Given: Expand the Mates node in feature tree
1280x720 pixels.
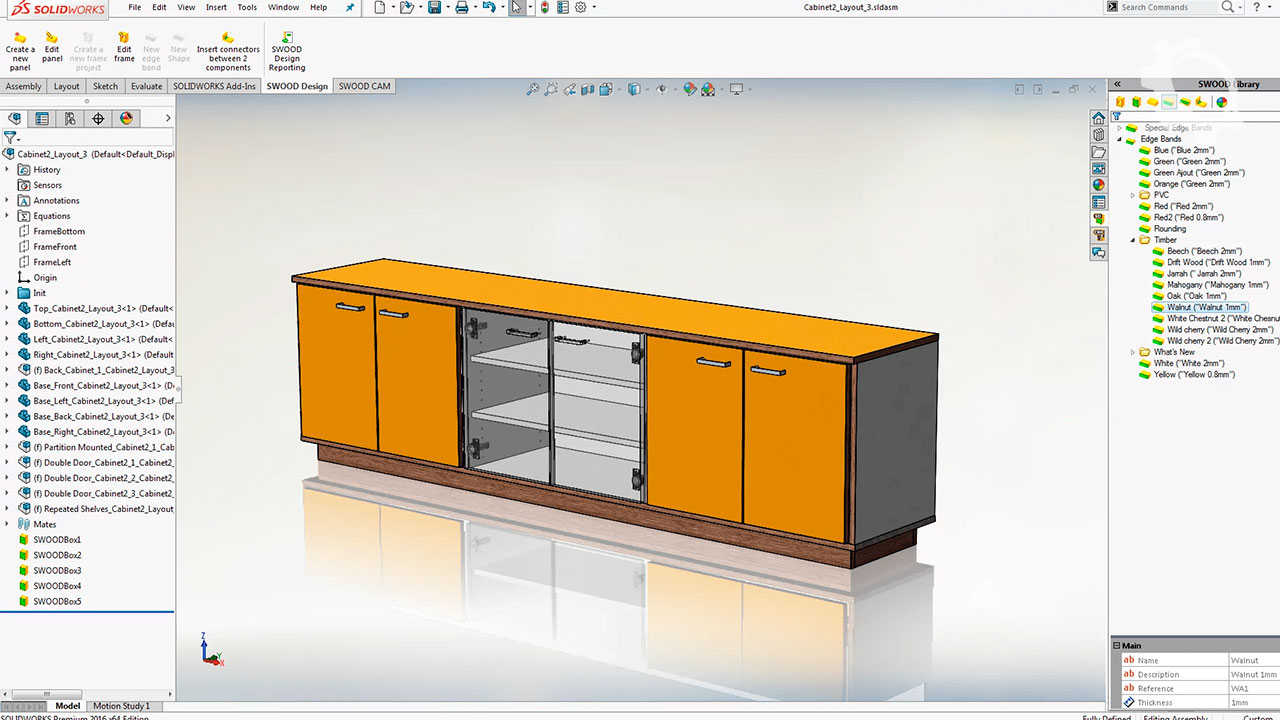Looking at the screenshot, I should [7, 524].
